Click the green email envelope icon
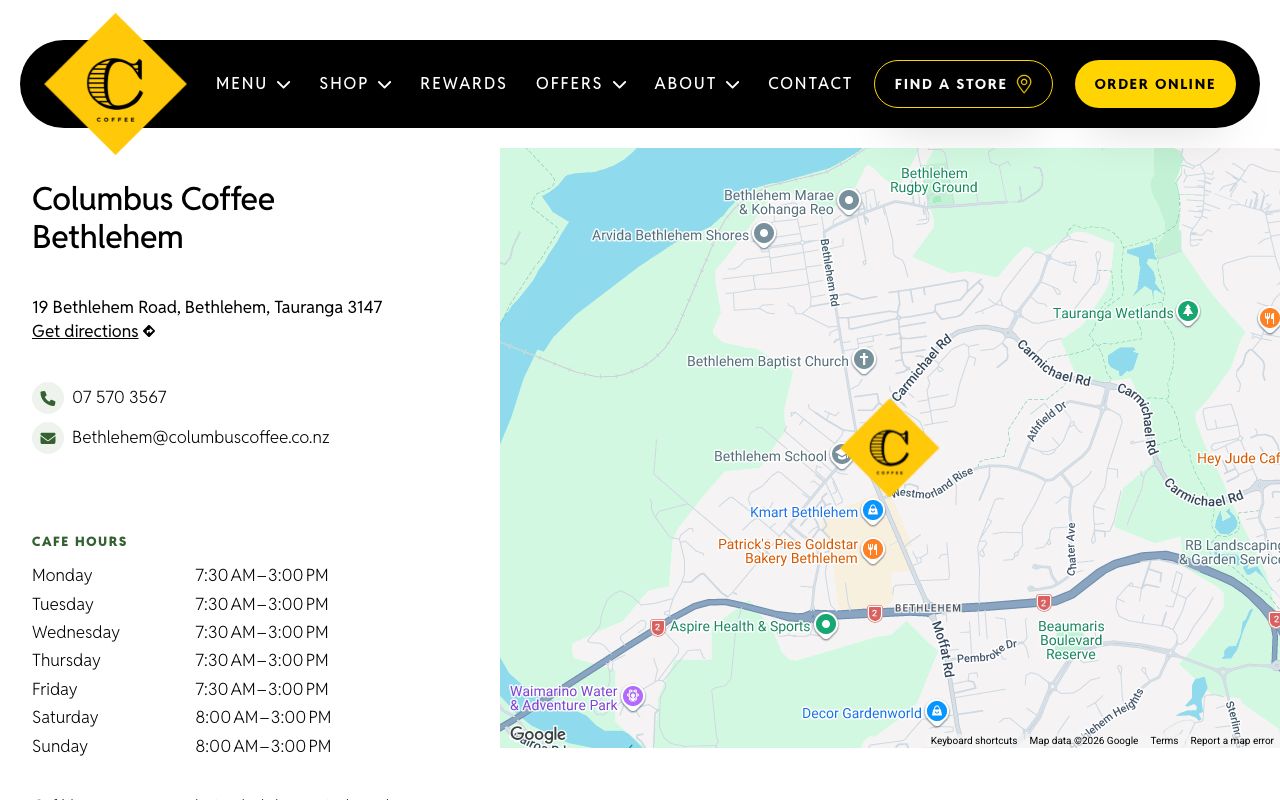1280x800 pixels. pyautogui.click(x=47, y=438)
